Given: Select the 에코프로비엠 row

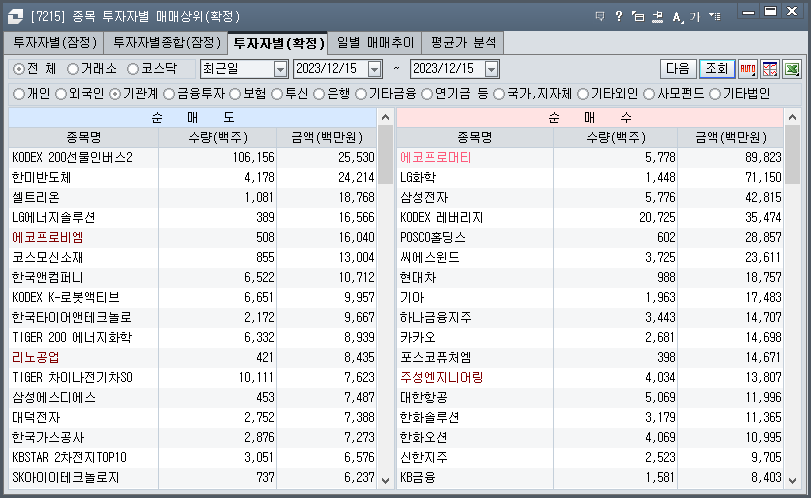Looking at the screenshot, I should [192, 238].
